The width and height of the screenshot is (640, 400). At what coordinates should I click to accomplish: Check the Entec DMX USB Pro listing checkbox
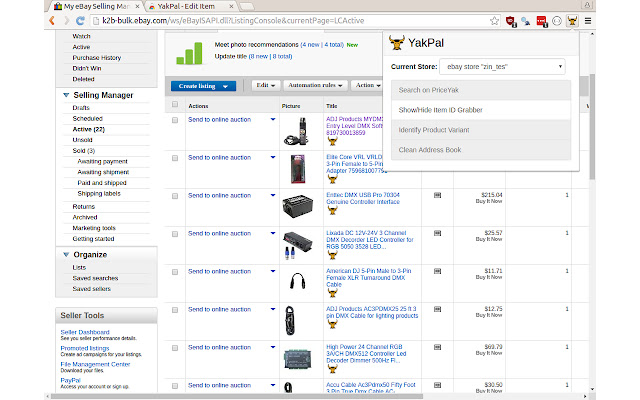[175, 196]
